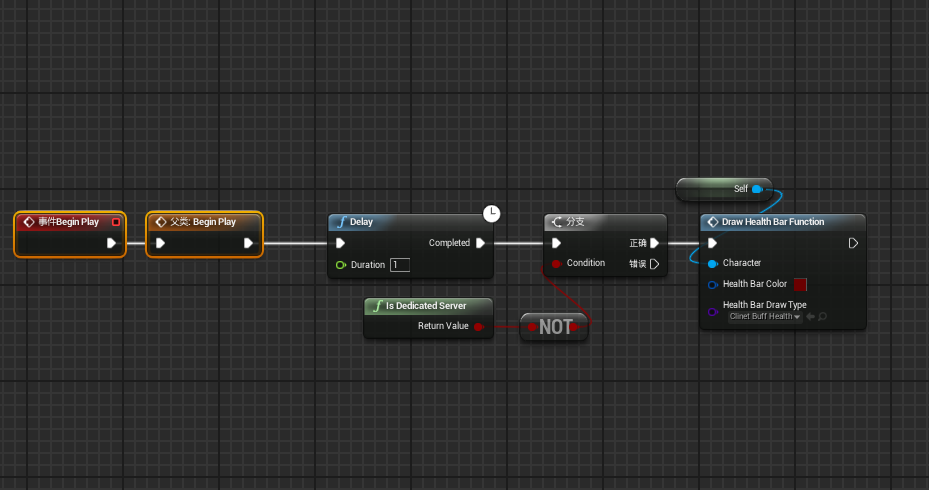Click Parent Begin Play exec input pin
Image resolution: width=929 pixels, height=490 pixels.
pyautogui.click(x=160, y=243)
